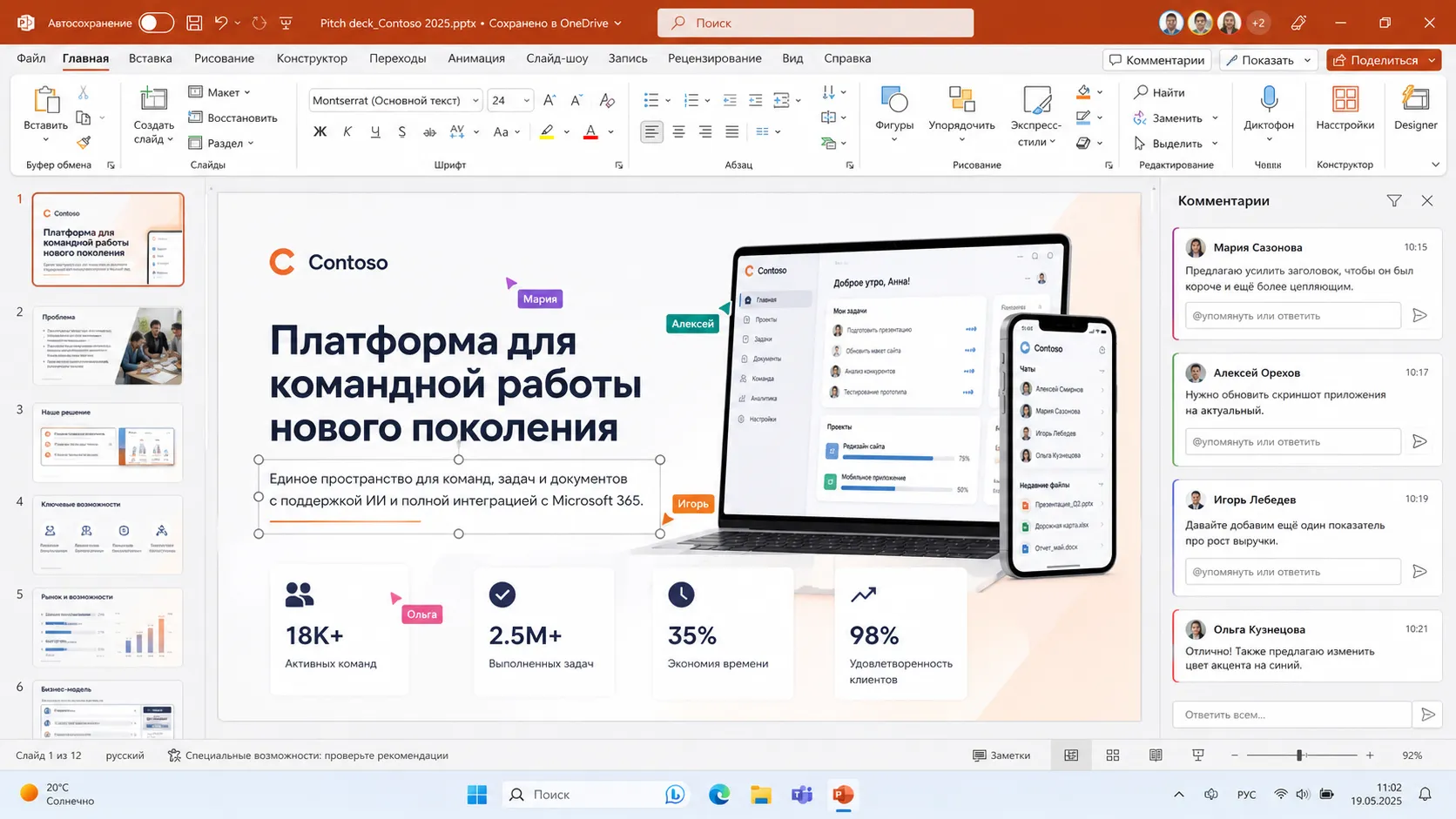This screenshot has height=819, width=1456.
Task: Toggle underline formatting (Ч)
Action: 375,131
